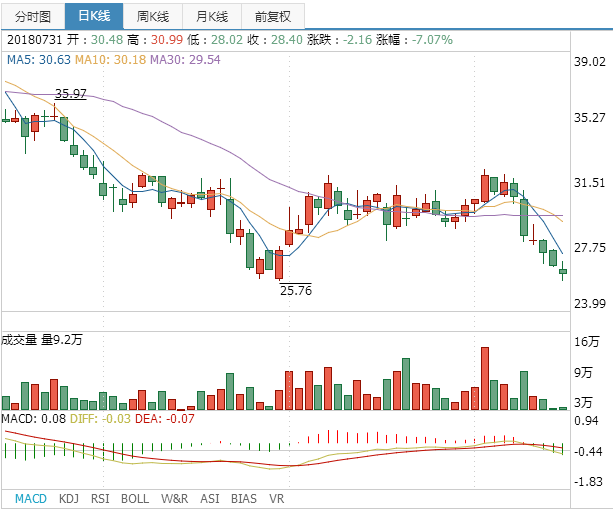The image size is (613, 512).
Task: Select the 日K线 tab
Action: 94,16
